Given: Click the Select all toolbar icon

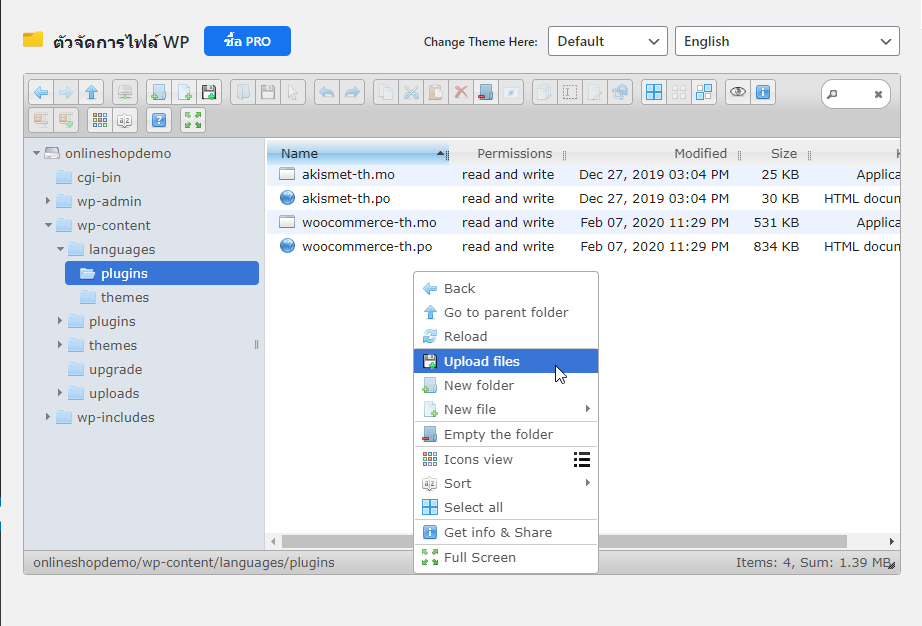Looking at the screenshot, I should coord(654,92).
